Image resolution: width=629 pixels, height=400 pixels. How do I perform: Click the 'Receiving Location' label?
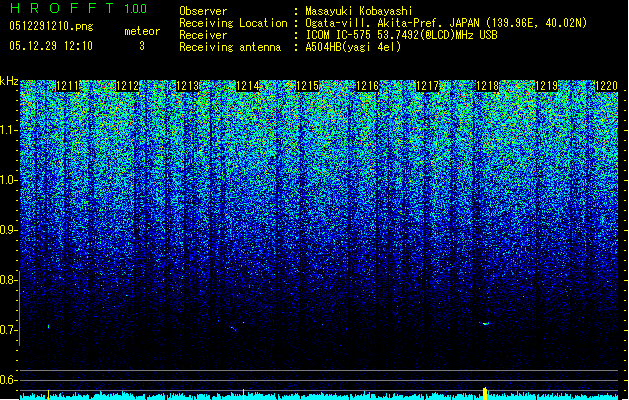(233, 23)
